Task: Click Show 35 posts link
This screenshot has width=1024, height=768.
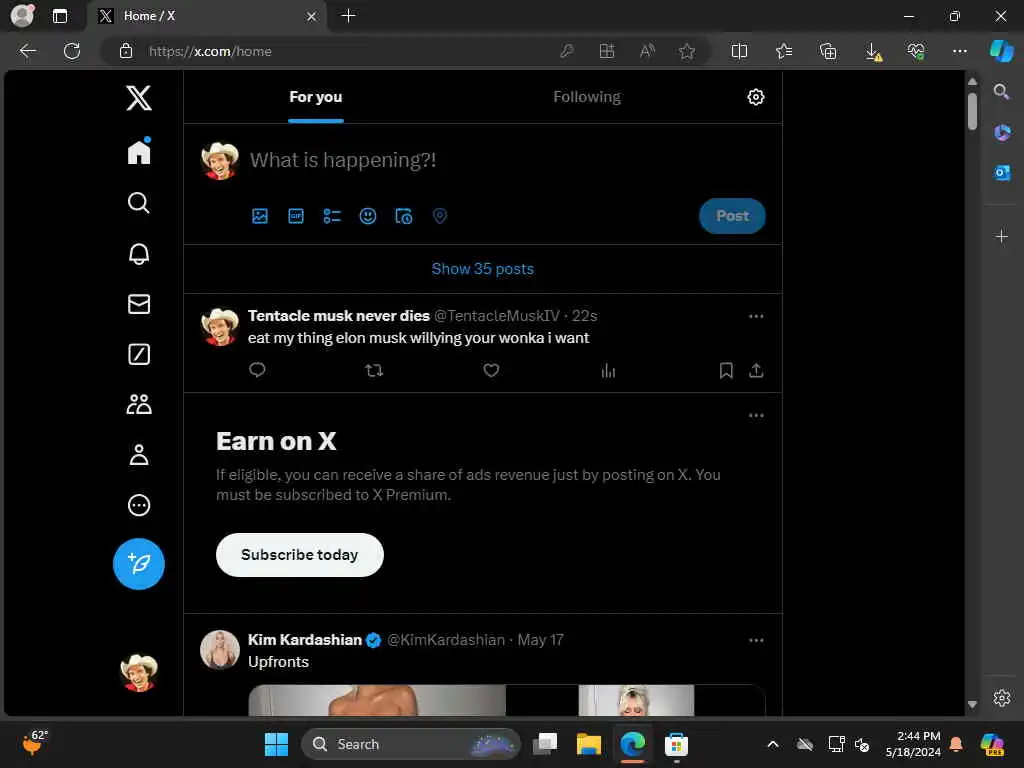Action: click(x=483, y=268)
